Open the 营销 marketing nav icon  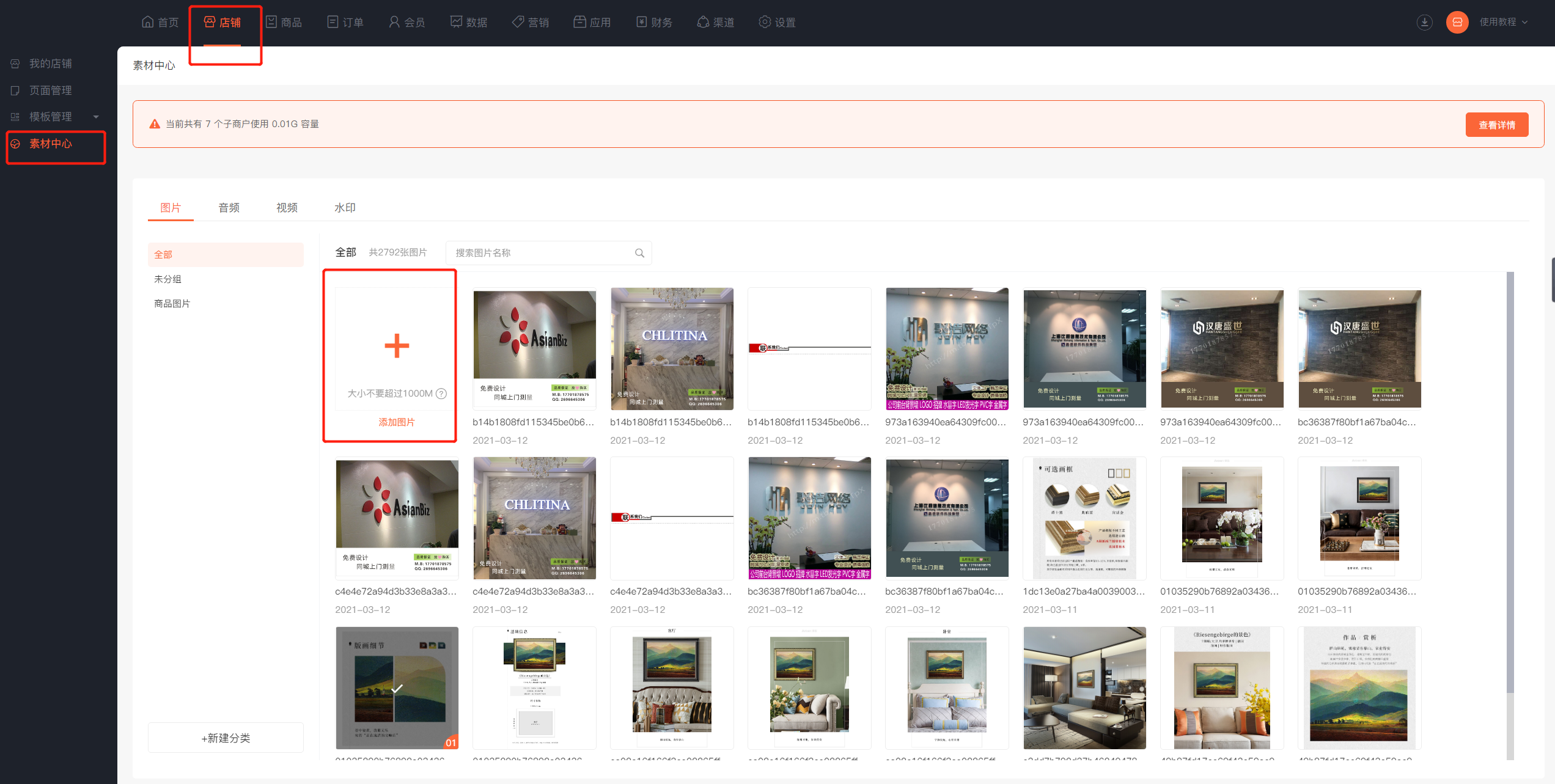518,22
